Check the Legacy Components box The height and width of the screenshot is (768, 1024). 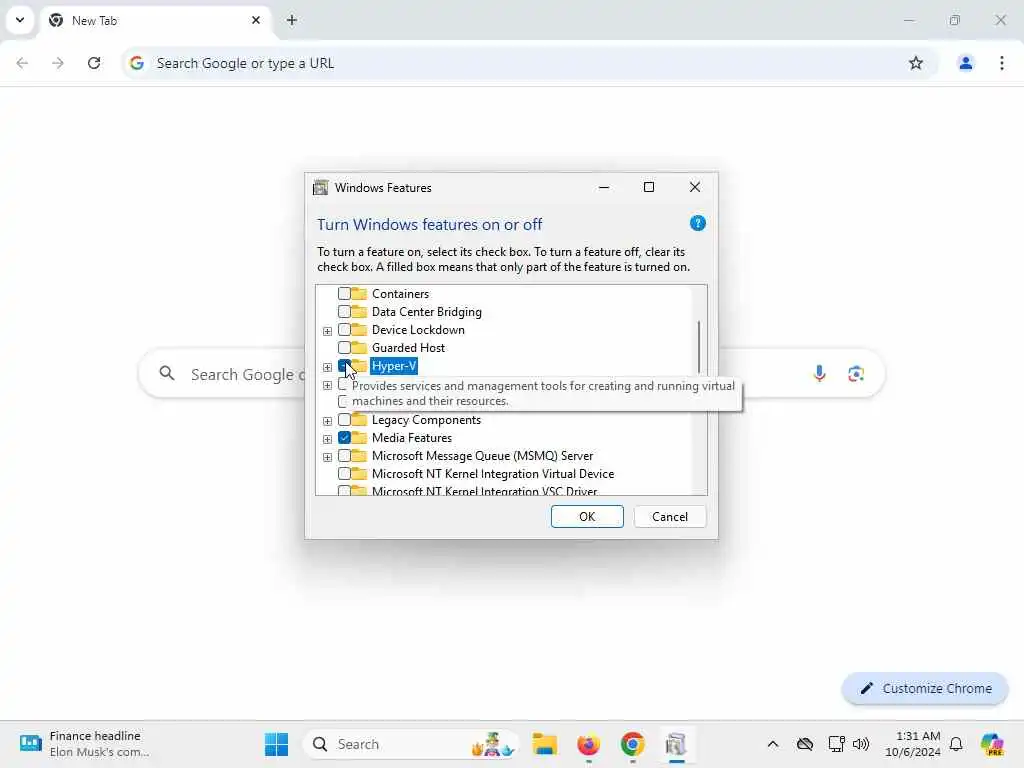point(344,420)
